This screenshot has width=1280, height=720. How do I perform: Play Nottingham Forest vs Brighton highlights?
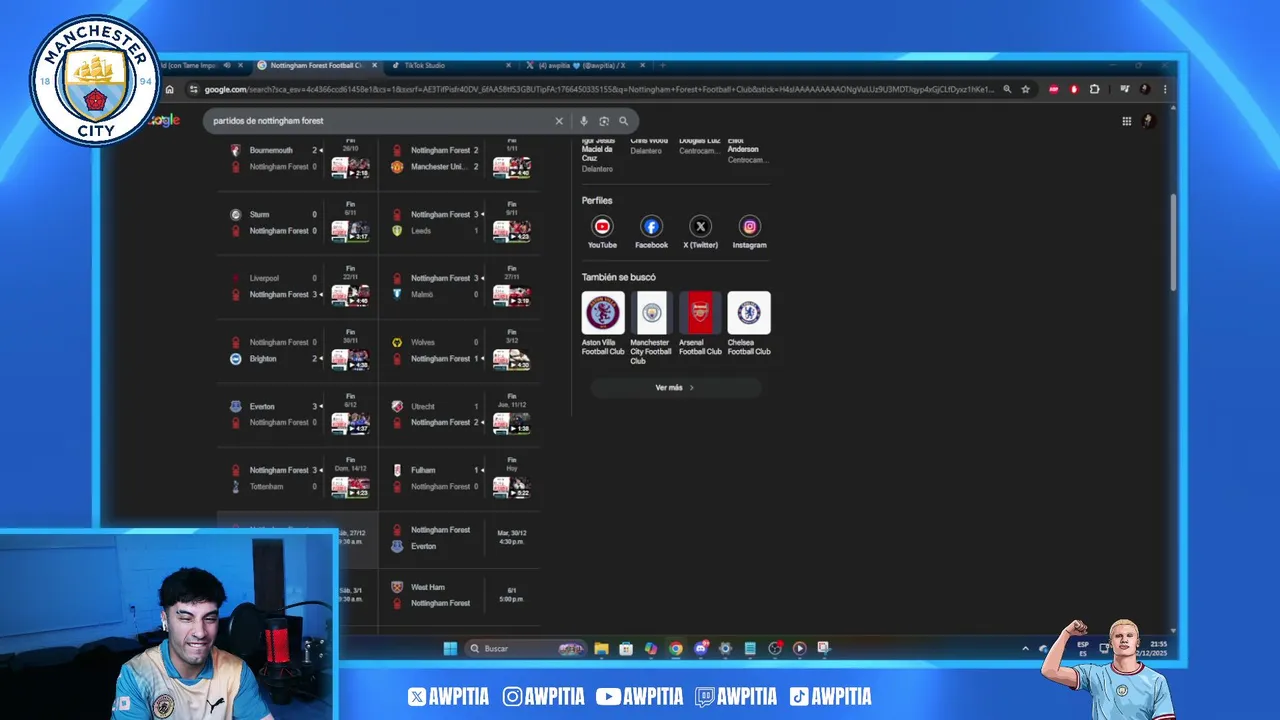coord(351,359)
